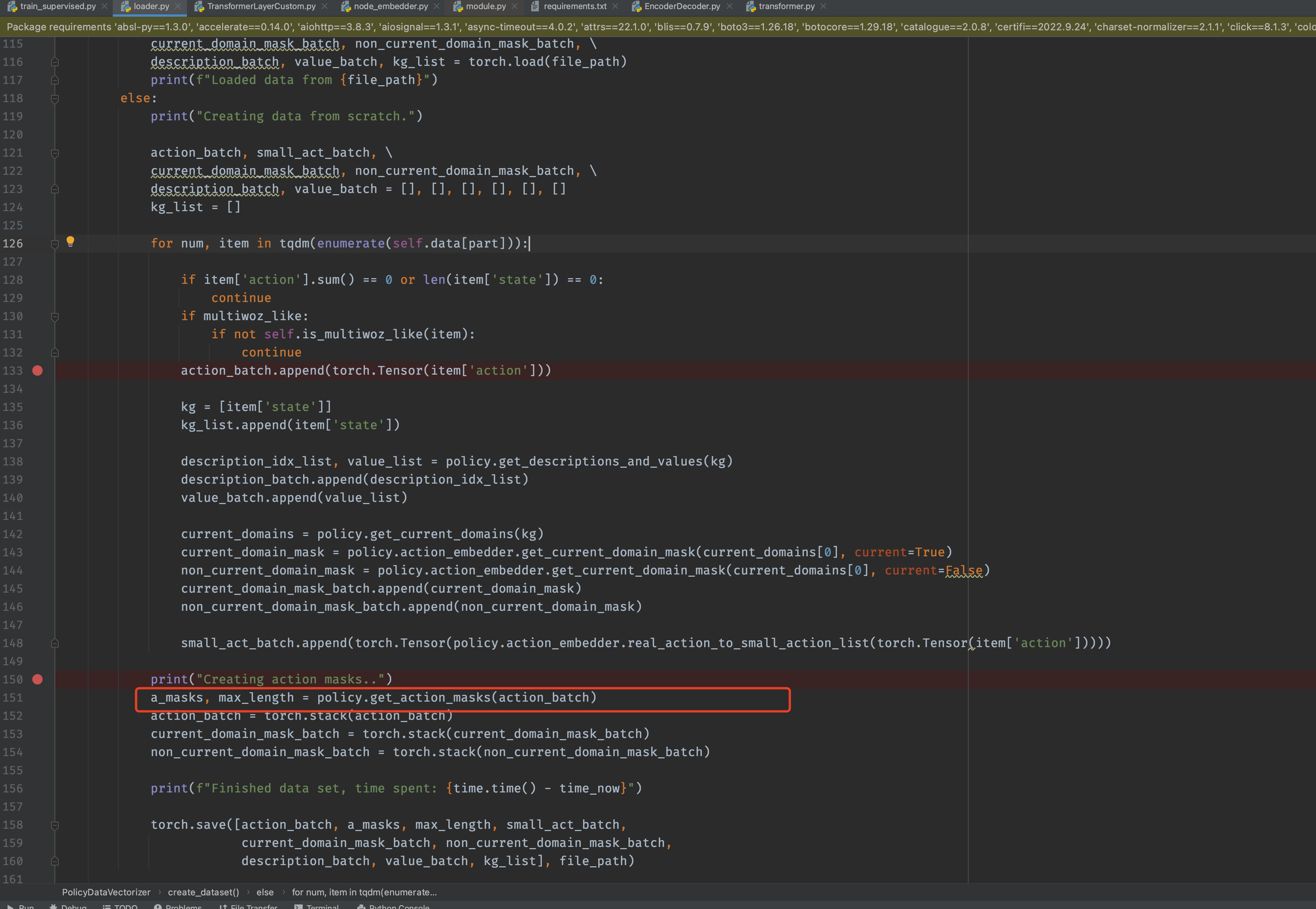Close the train_supervised.py tab

(104, 6)
